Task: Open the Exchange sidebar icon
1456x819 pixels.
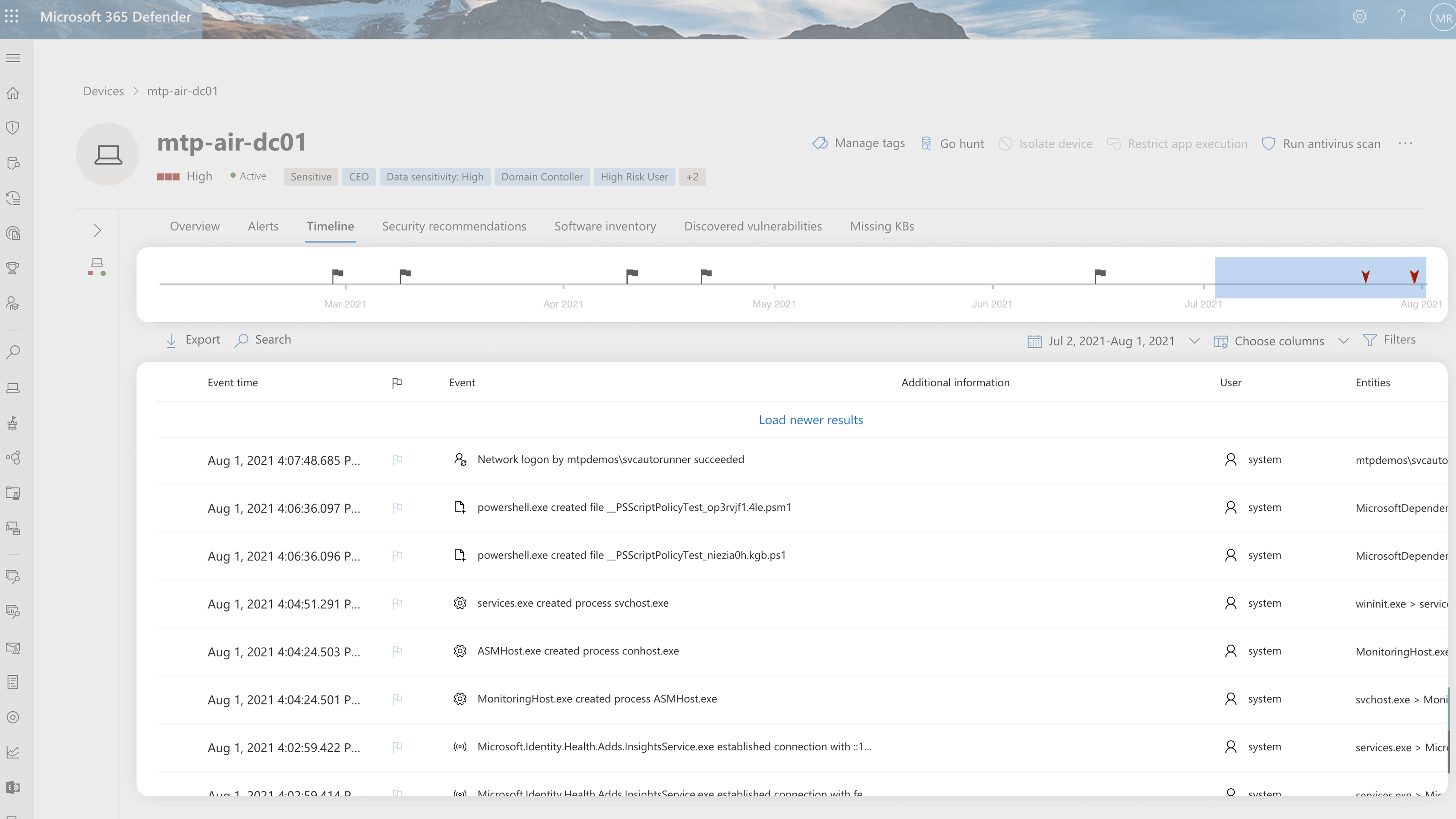Action: 13,788
